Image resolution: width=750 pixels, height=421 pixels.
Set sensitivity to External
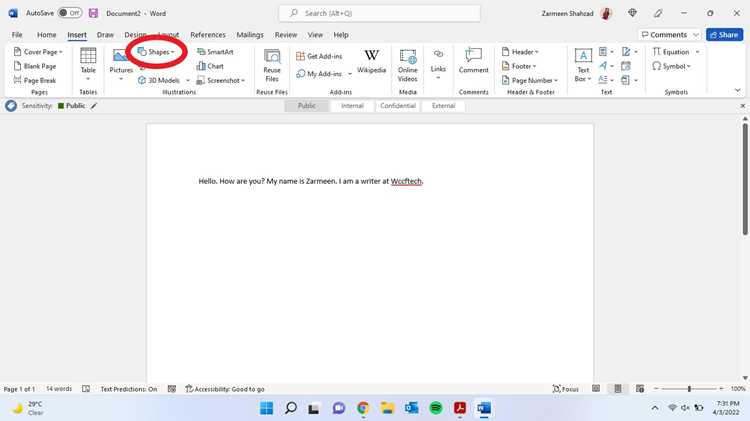coord(443,106)
